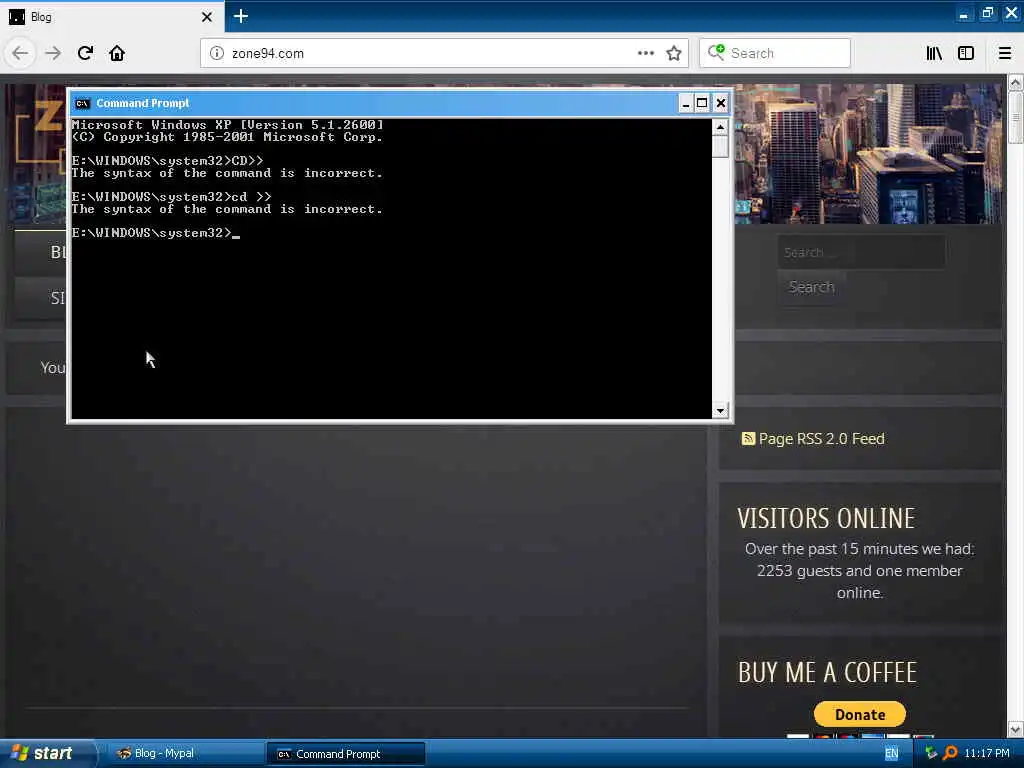Click the city skyline banner image
1024x768 pixels.
point(869,154)
